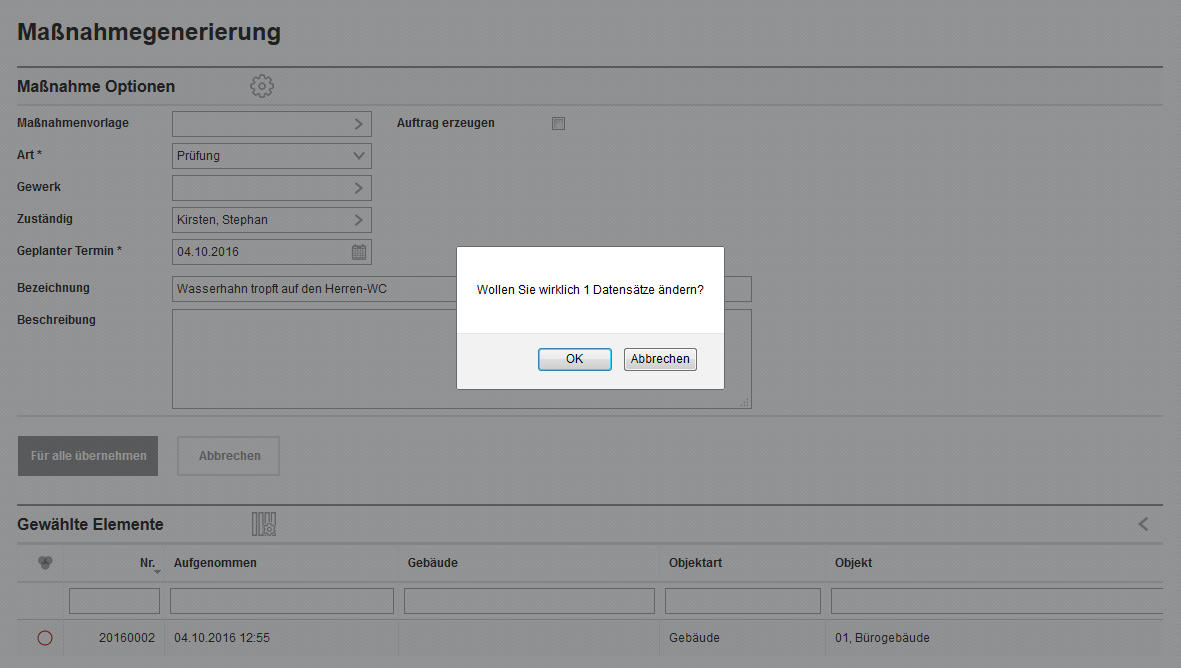Click Abbrechen in the confirmation dialog

pos(660,359)
